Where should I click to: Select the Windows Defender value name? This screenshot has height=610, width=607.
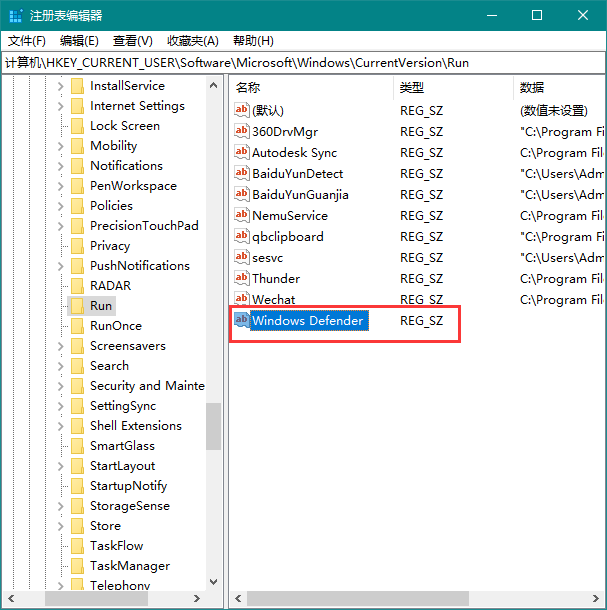click(309, 321)
